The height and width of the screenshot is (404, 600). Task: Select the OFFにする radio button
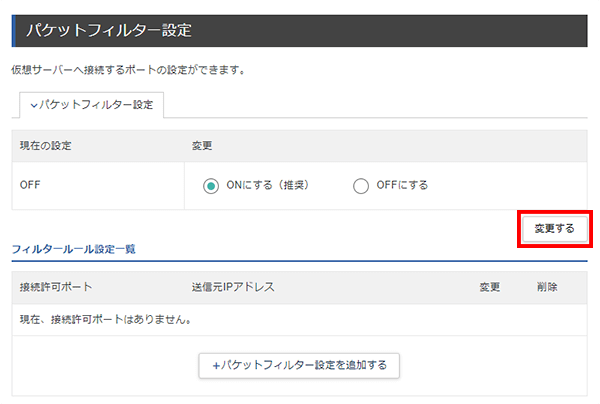coord(361,186)
